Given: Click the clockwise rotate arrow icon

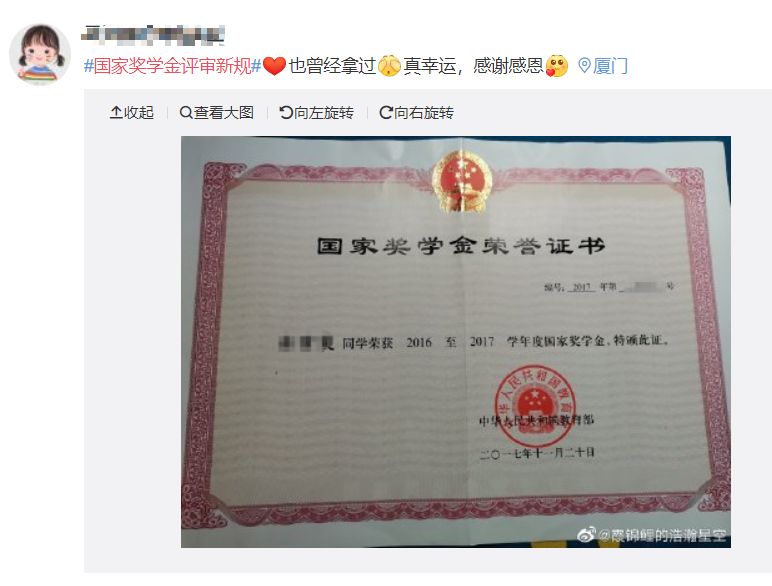Looking at the screenshot, I should [386, 113].
